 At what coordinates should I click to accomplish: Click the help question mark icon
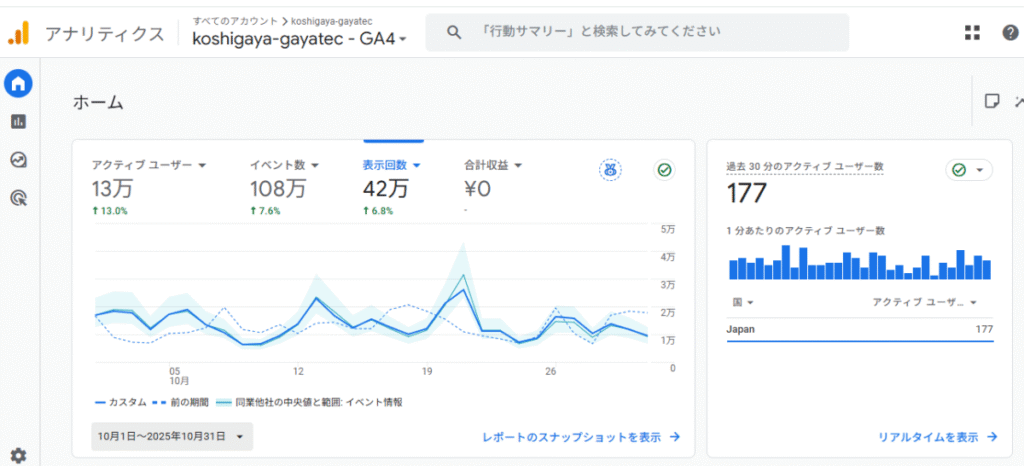(x=1010, y=32)
